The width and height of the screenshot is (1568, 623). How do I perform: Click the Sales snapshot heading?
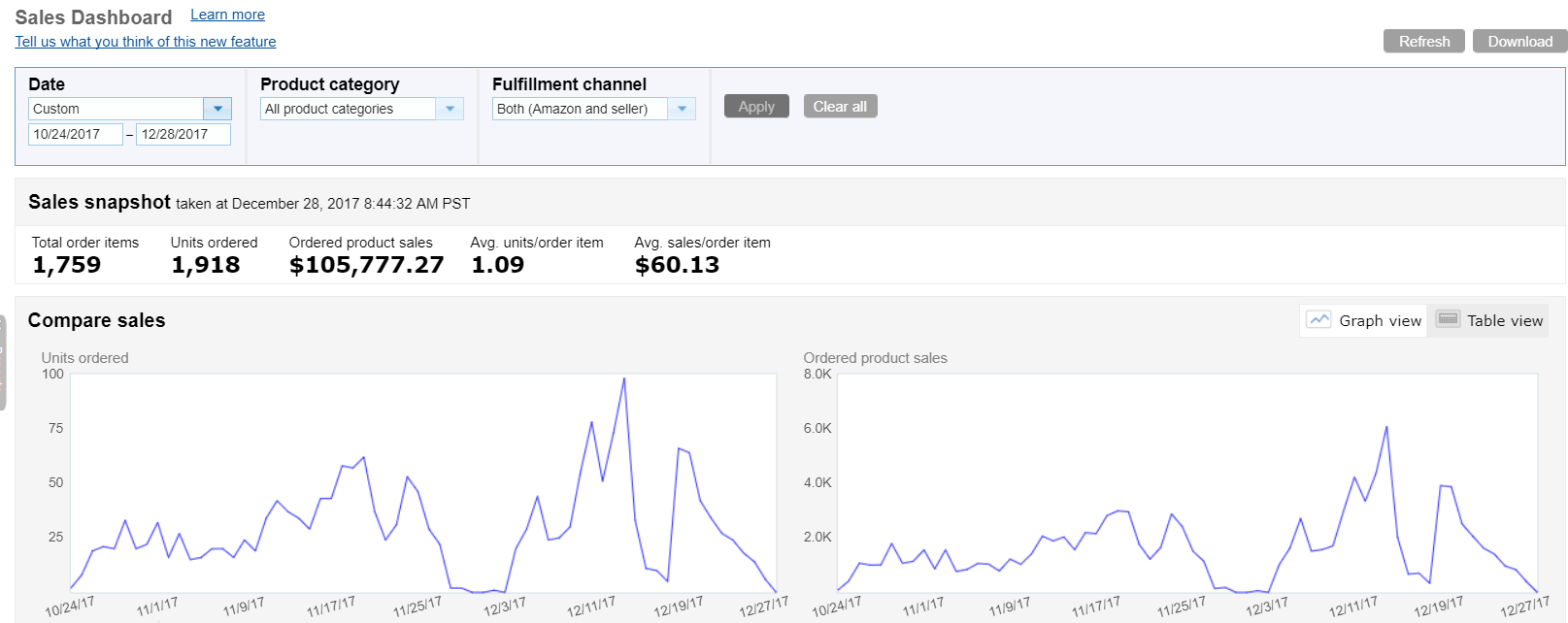[99, 202]
